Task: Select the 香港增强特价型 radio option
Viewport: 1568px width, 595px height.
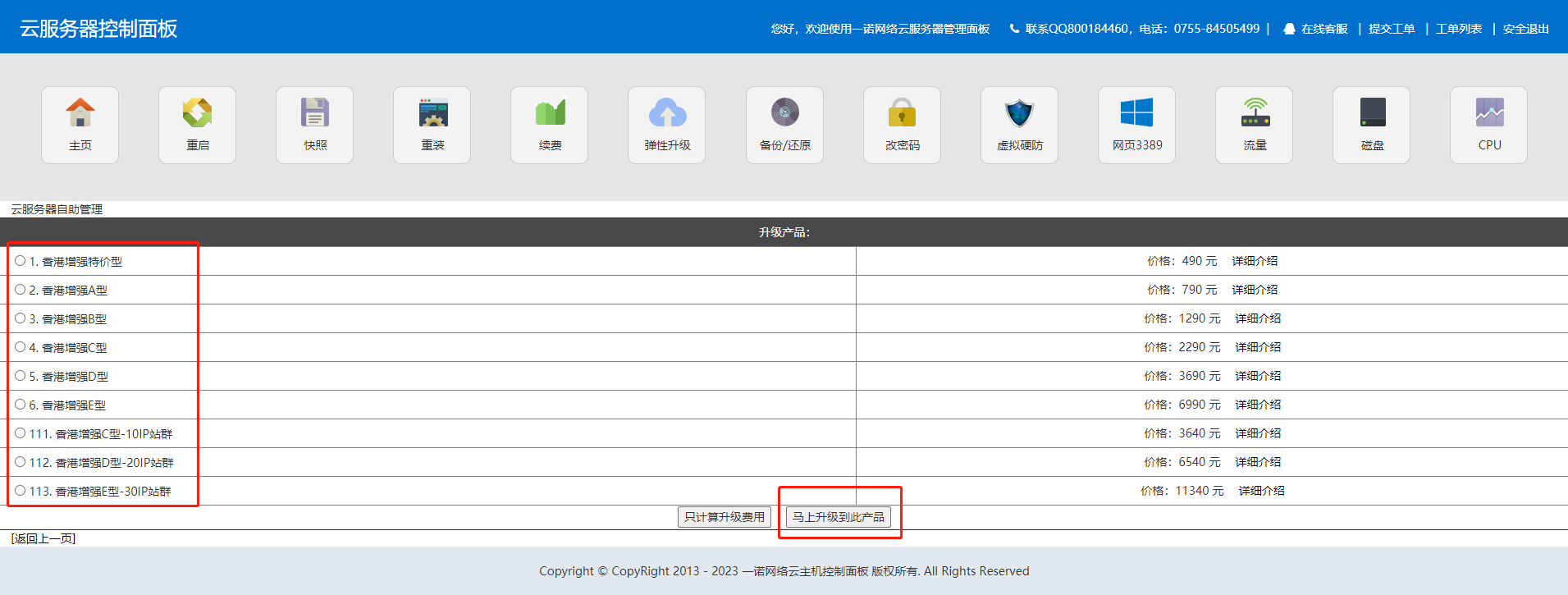Action: coord(20,261)
